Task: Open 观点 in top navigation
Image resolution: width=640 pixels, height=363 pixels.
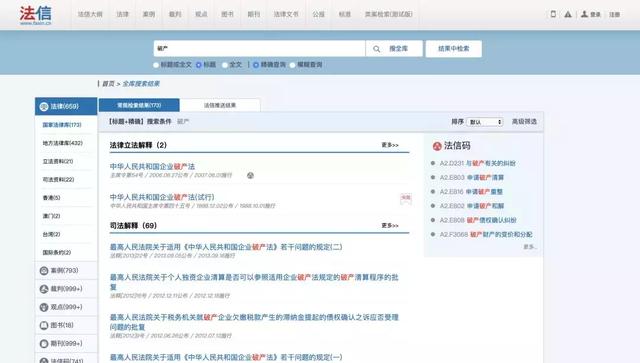Action: (x=201, y=14)
